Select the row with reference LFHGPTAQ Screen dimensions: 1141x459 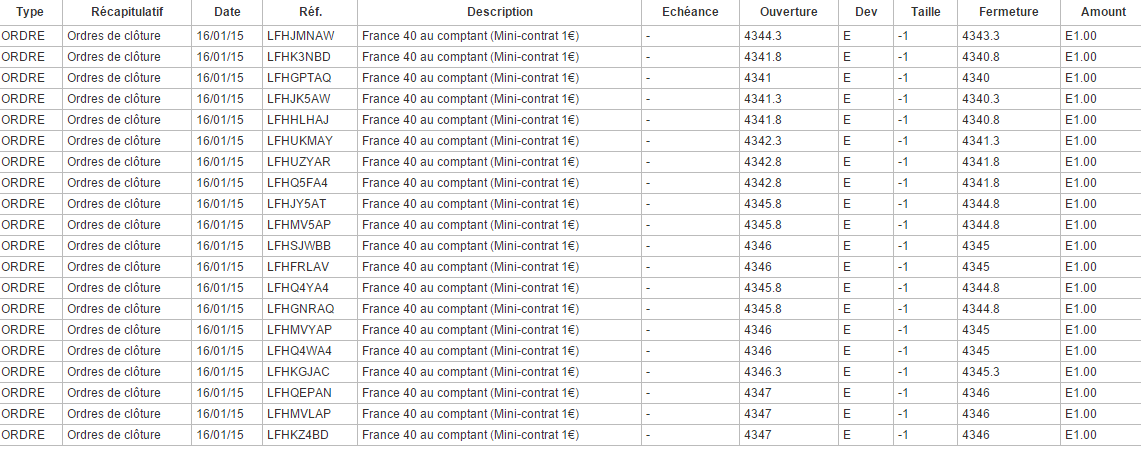(x=299, y=78)
